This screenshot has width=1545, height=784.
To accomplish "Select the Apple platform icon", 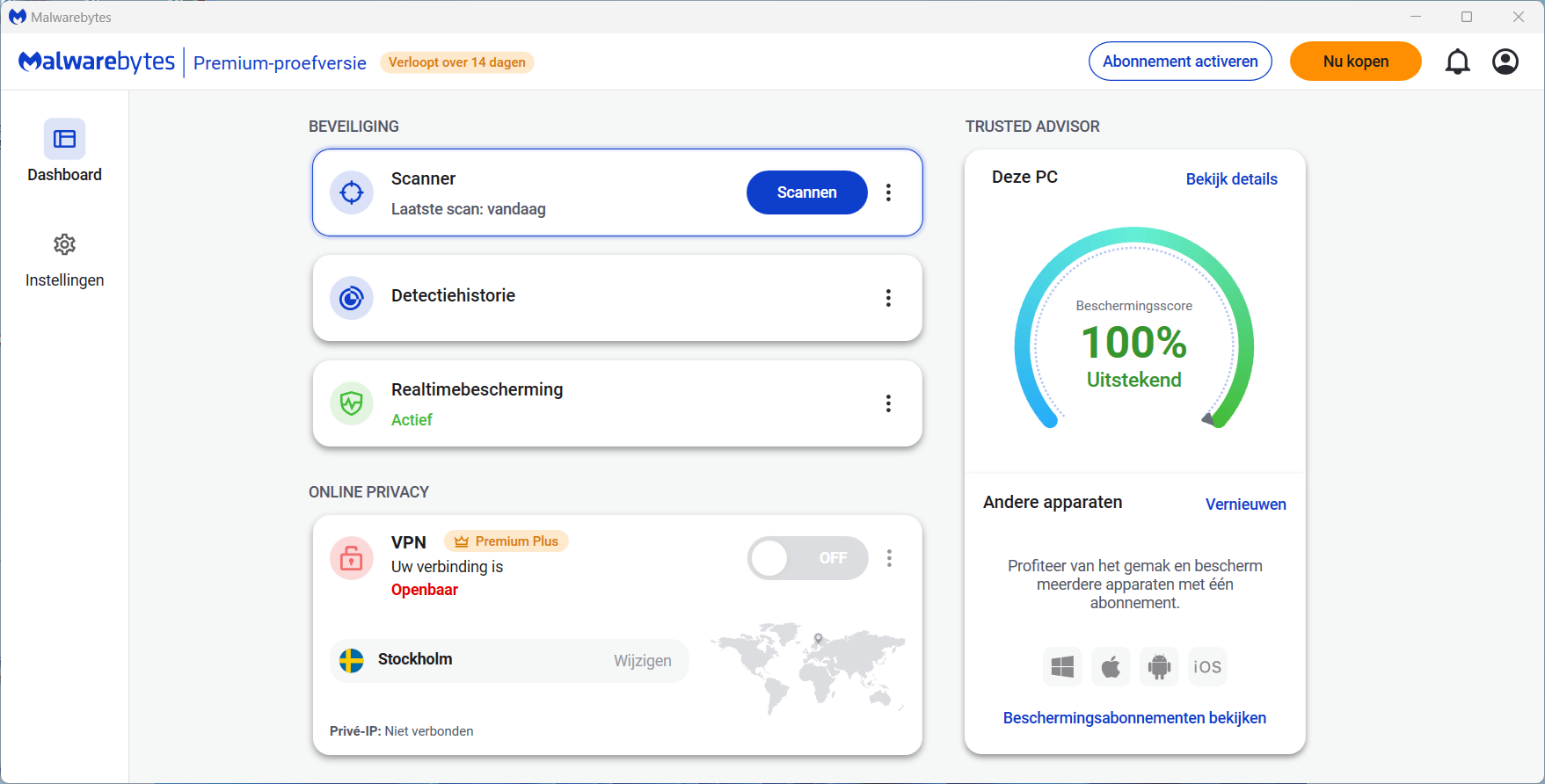I will [x=1111, y=667].
